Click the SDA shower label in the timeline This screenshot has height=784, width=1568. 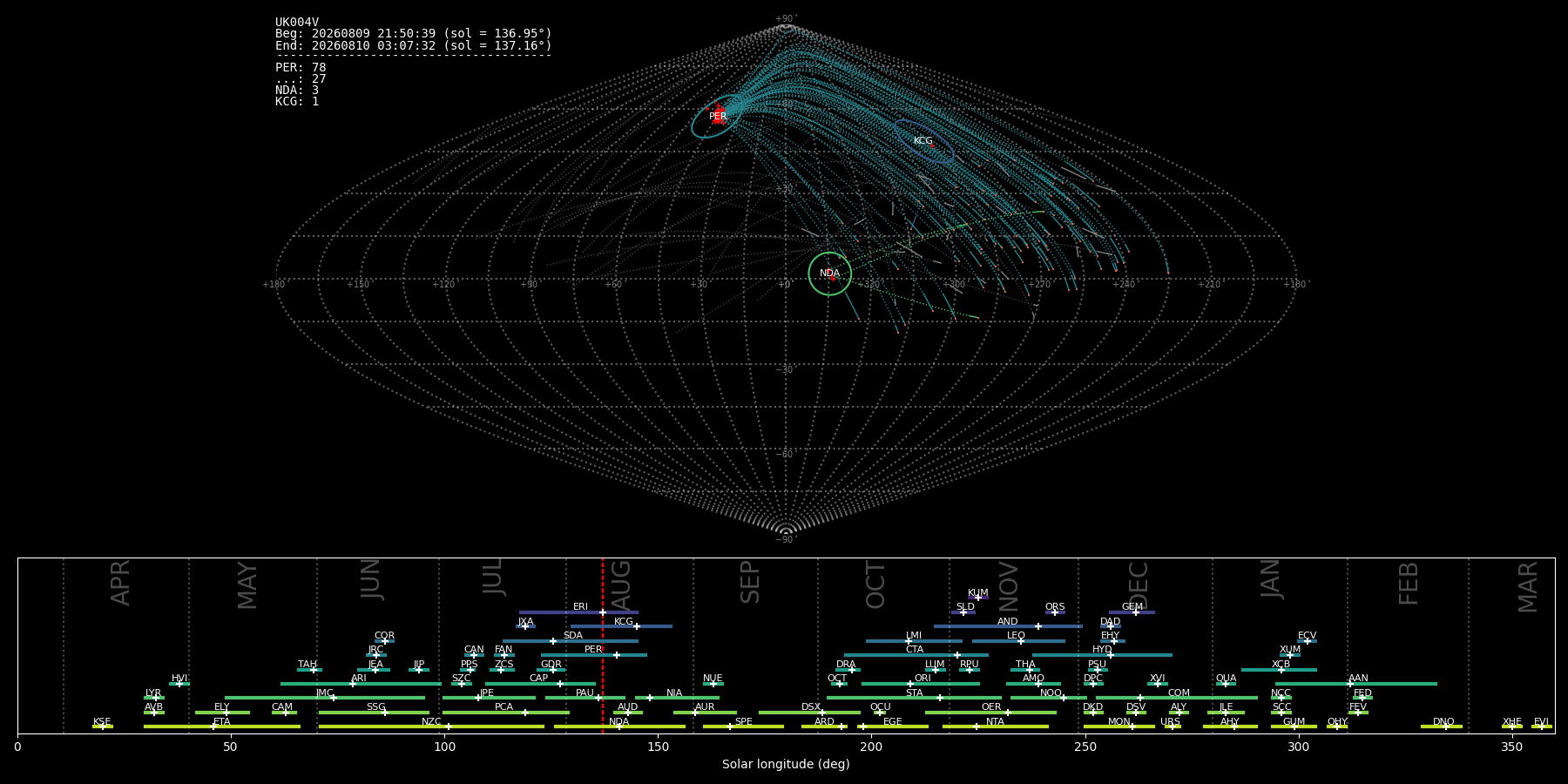click(x=572, y=635)
